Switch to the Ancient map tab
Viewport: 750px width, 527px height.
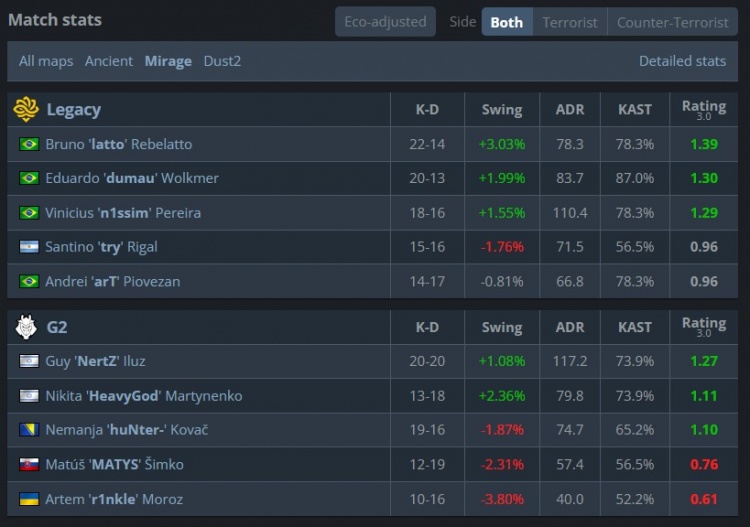coord(109,61)
